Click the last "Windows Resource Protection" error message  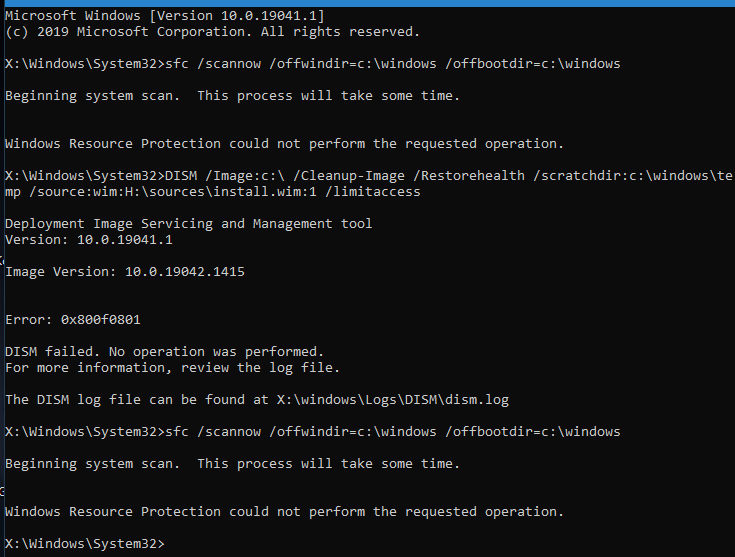pyautogui.click(x=284, y=512)
